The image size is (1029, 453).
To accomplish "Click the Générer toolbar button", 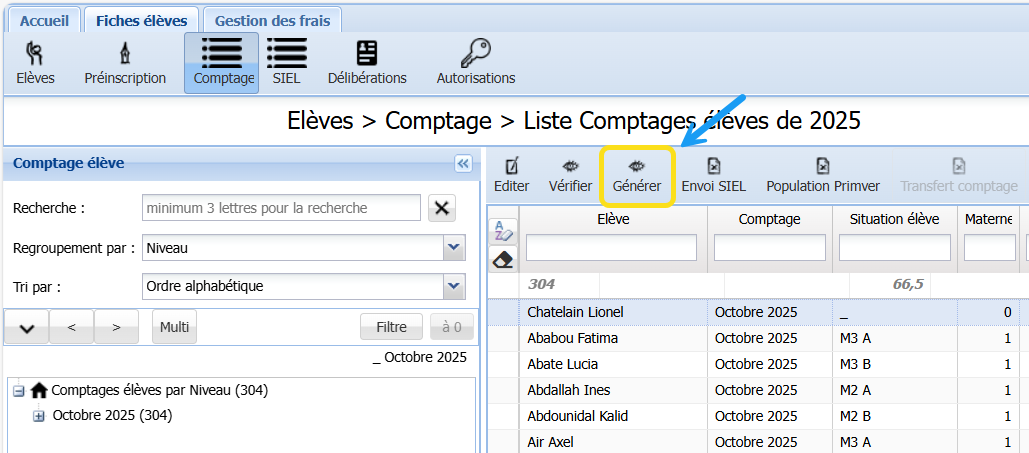I will [636, 176].
